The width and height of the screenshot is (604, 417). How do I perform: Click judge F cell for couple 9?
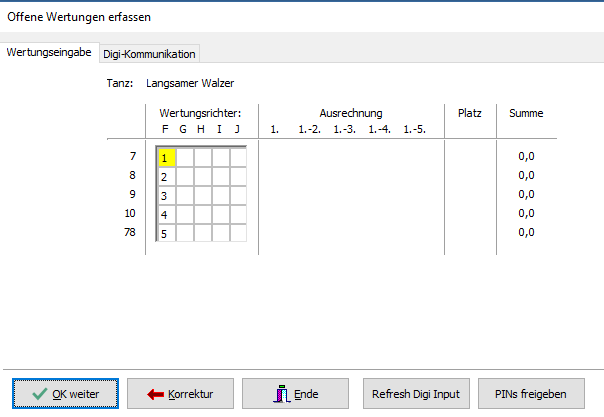[167, 195]
